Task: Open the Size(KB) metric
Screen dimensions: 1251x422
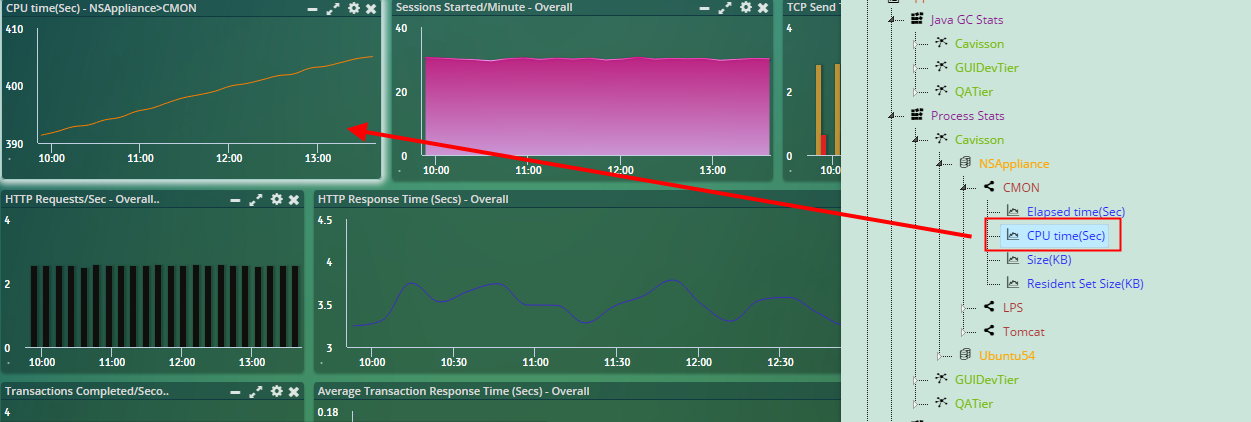Action: coord(1049,260)
